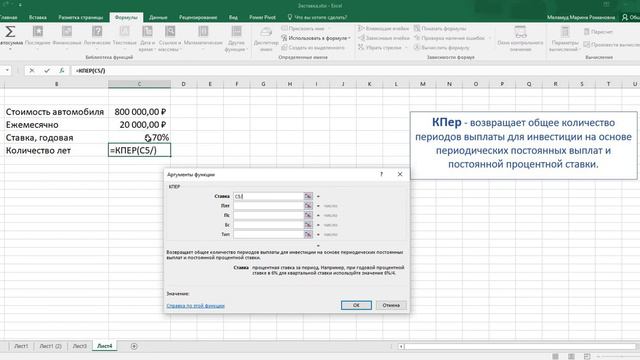Click Calculate Now (Пересчет)
The width and height of the screenshot is (640, 360).
tap(598, 32)
